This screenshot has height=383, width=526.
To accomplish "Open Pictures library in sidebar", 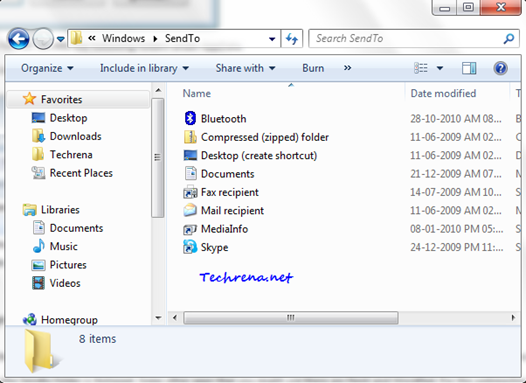I will pos(68,265).
